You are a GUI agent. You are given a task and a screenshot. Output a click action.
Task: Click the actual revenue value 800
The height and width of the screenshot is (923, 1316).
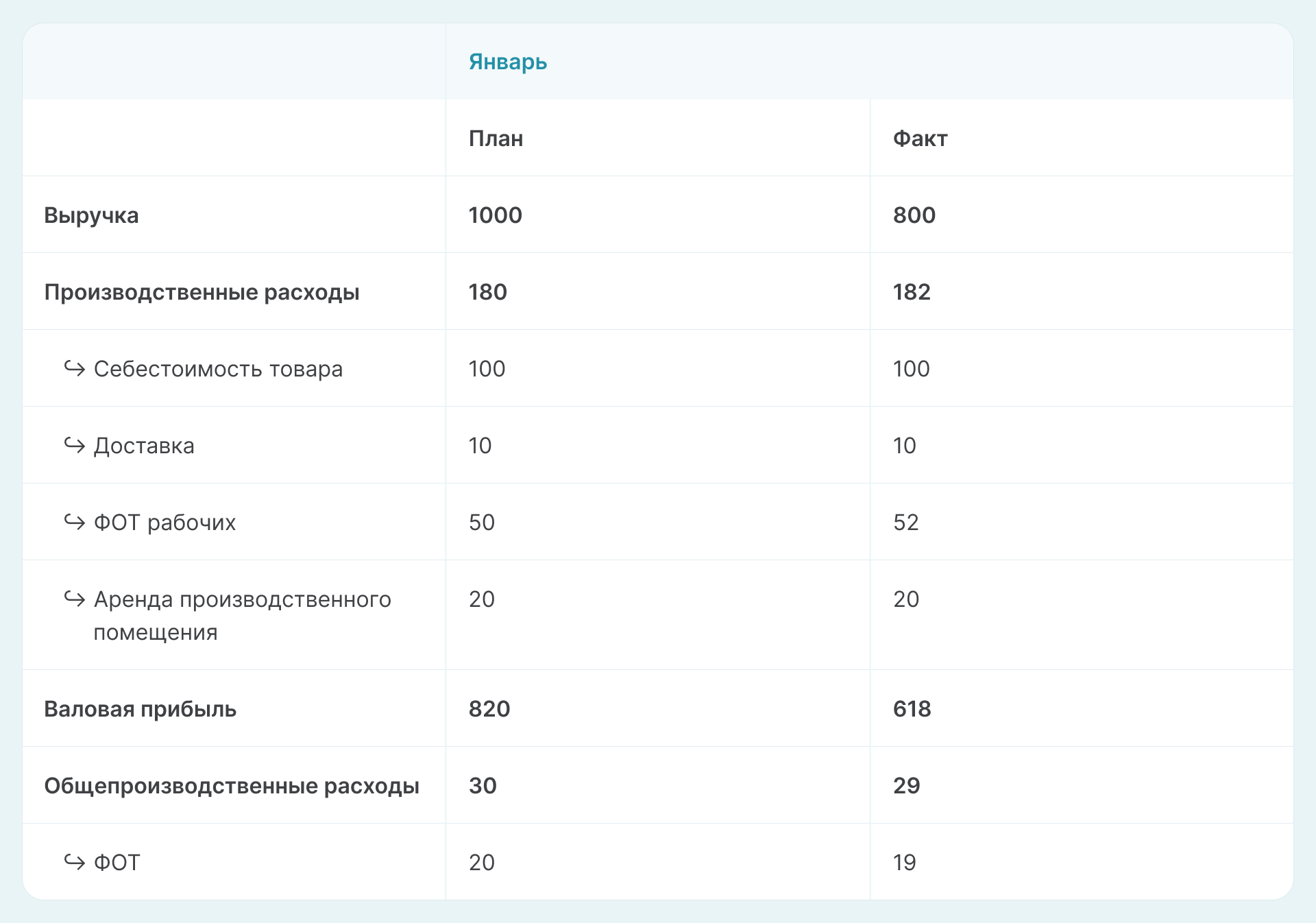[914, 215]
